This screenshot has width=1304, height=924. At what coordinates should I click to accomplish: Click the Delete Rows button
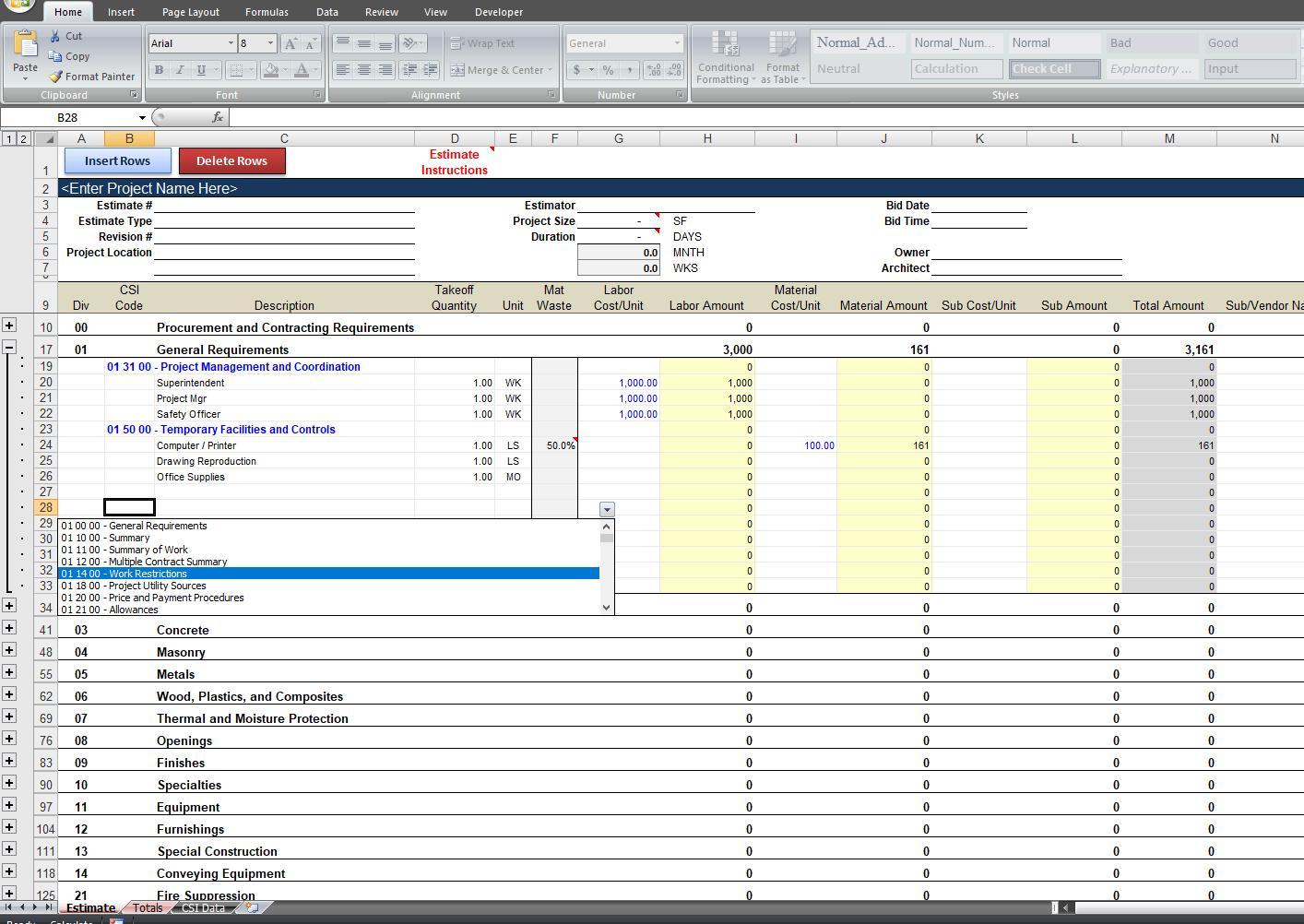point(232,160)
